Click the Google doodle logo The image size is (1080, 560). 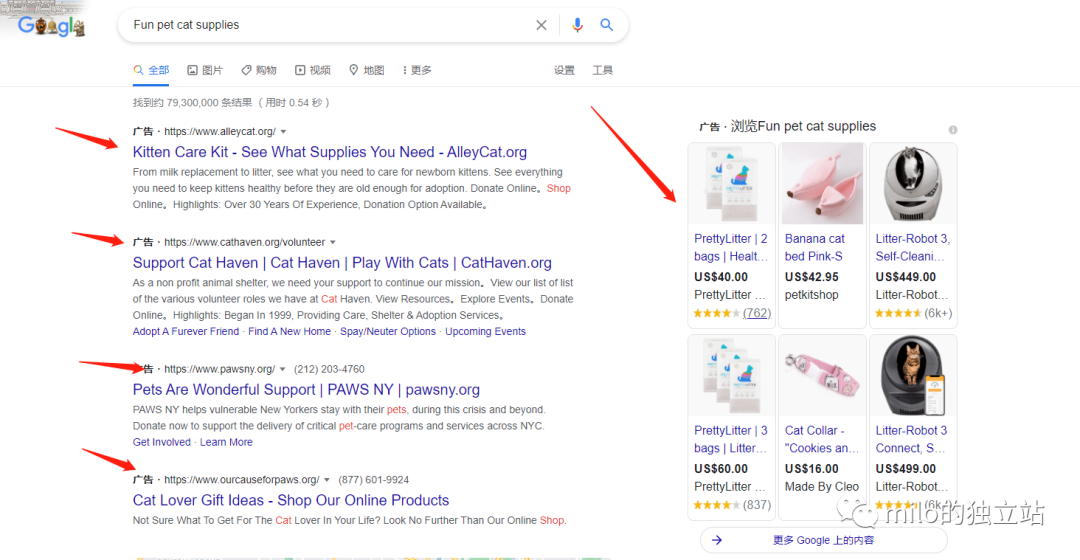[x=51, y=26]
